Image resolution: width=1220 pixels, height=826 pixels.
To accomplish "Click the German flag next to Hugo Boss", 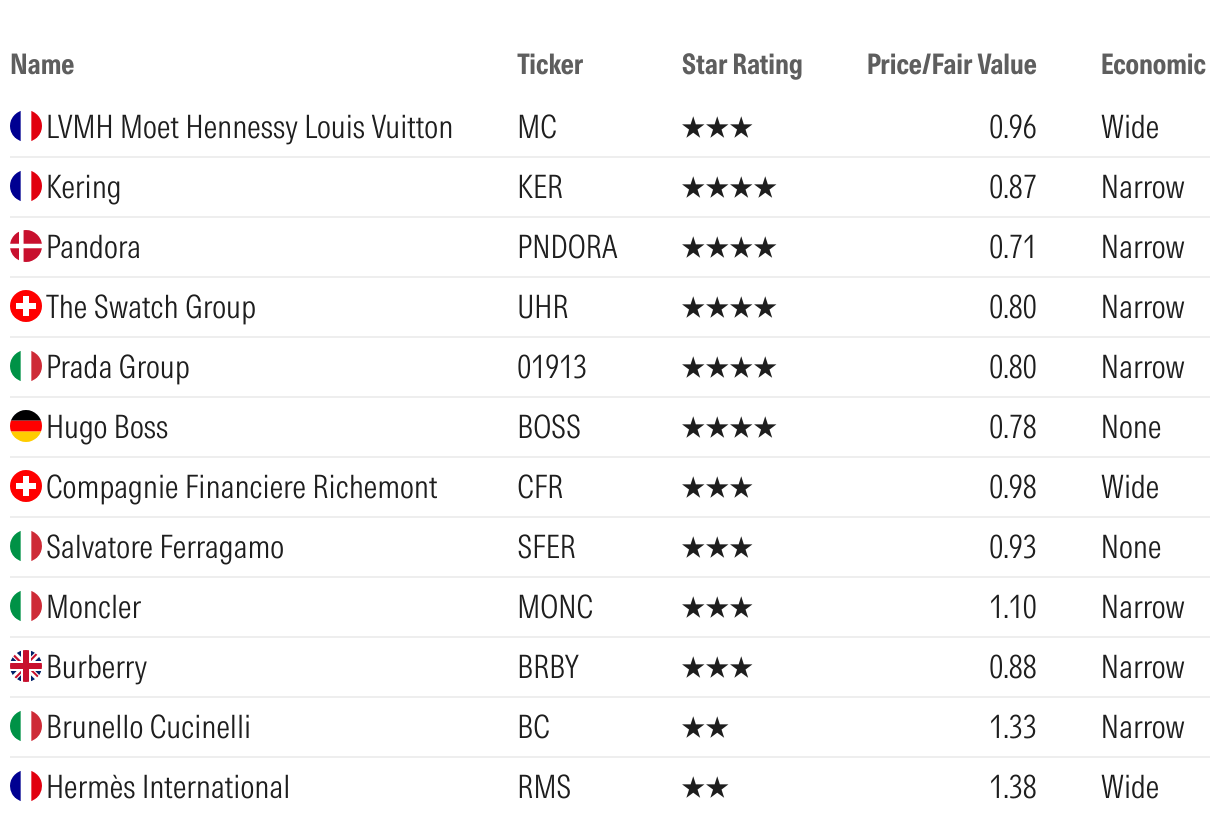I will tap(26, 427).
